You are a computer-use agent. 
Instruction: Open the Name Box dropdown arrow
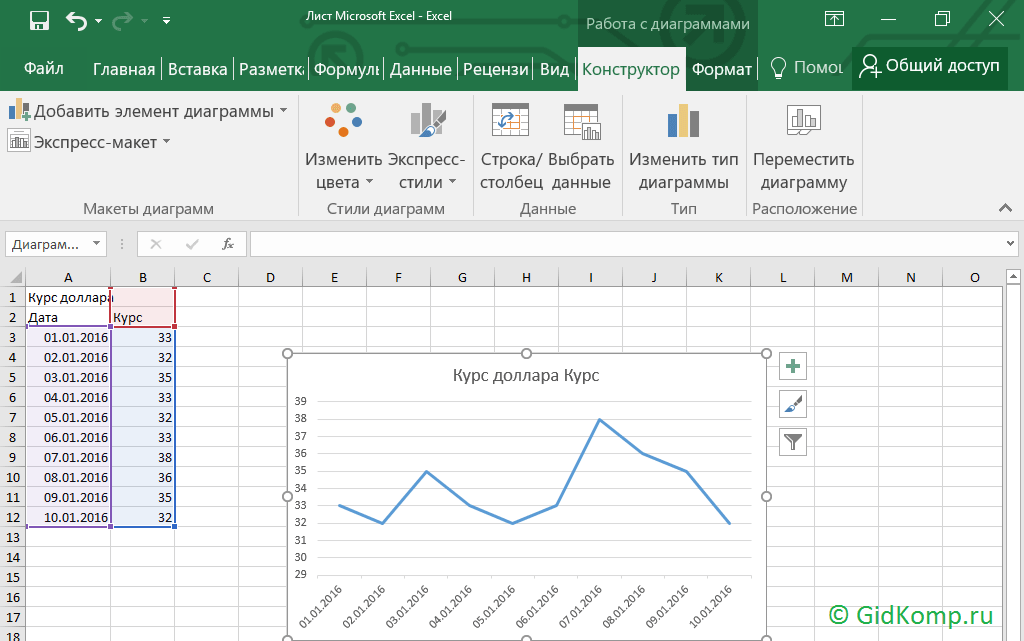(97, 244)
